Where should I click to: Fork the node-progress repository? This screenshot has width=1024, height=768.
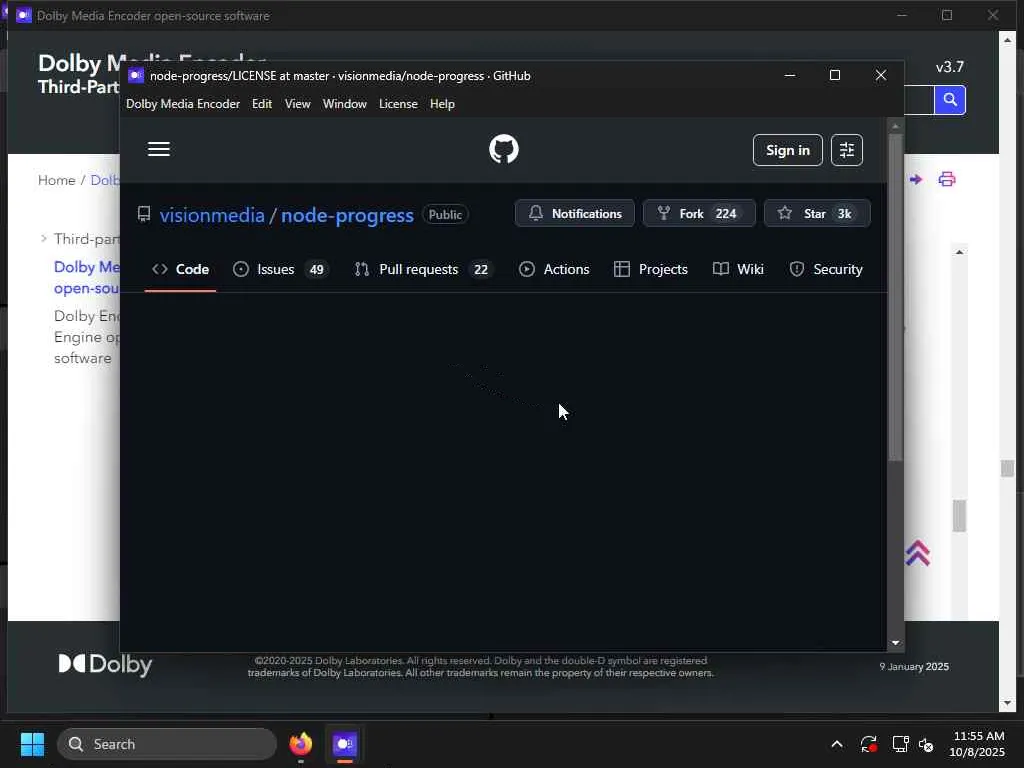pyautogui.click(x=699, y=214)
